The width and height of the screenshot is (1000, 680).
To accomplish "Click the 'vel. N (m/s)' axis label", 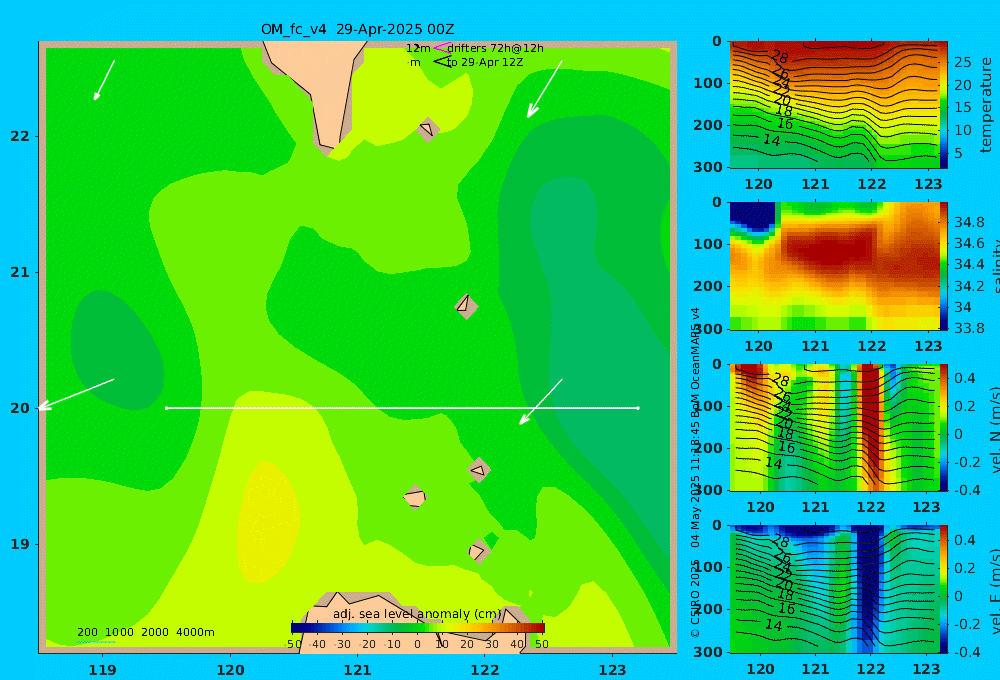I will [995, 429].
